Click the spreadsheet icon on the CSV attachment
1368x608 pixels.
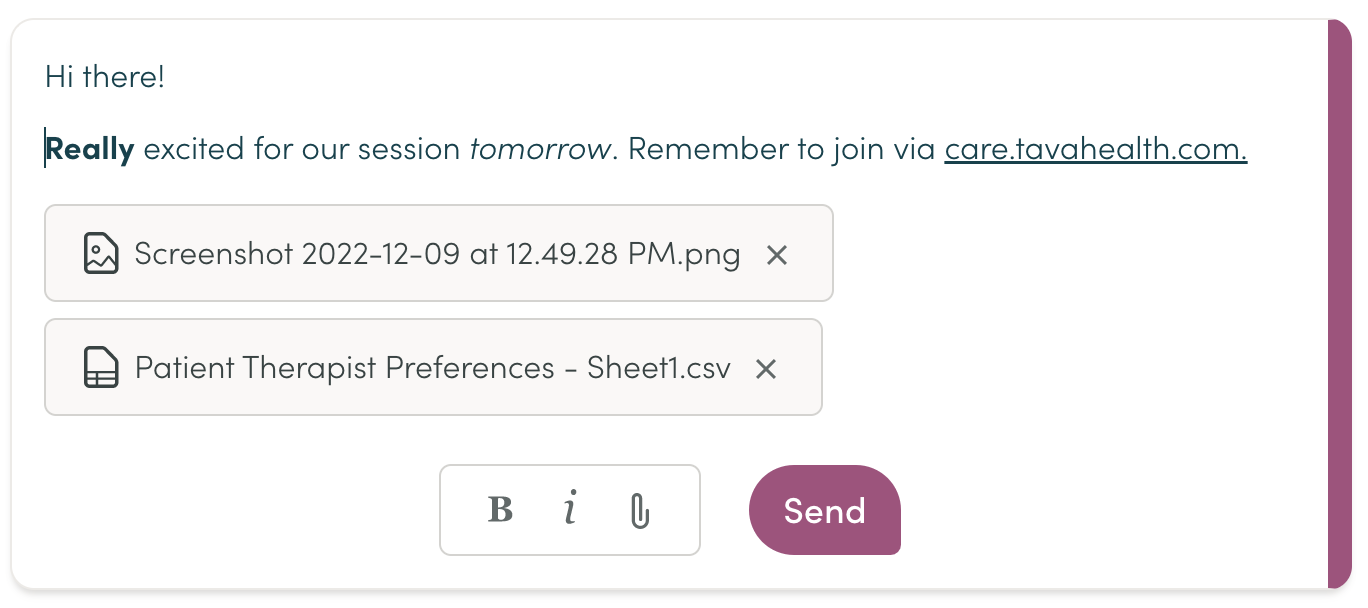coord(101,368)
